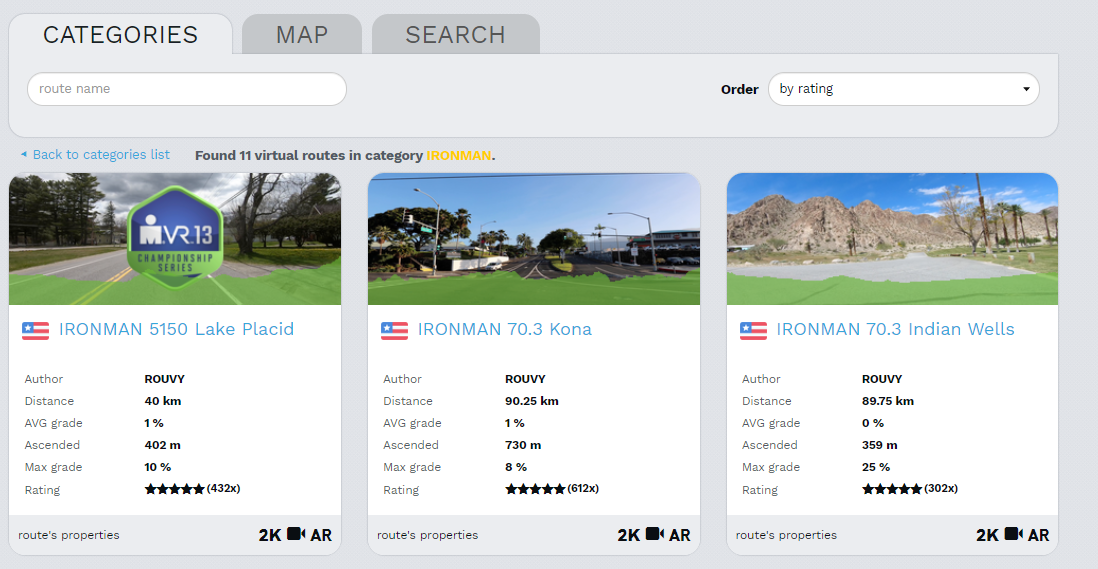The height and width of the screenshot is (569, 1098).
Task: Click the 359 m ascended value
Action: pyautogui.click(x=880, y=445)
